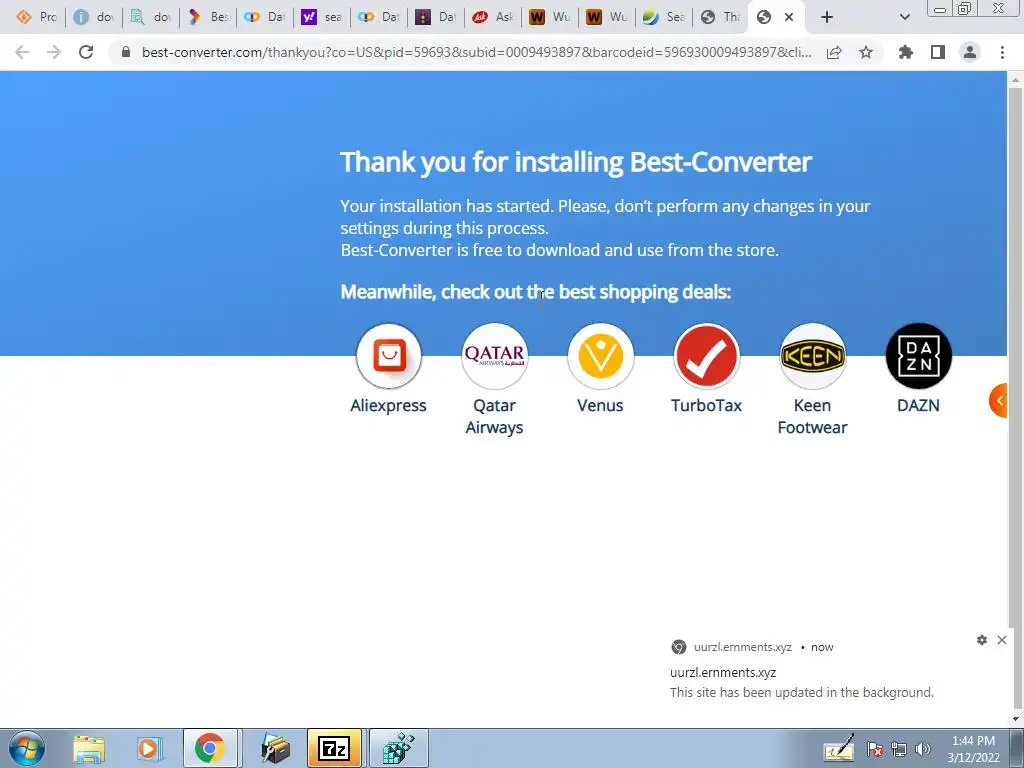Click 'Thank you for installing Best-Converter' heading

coord(576,162)
